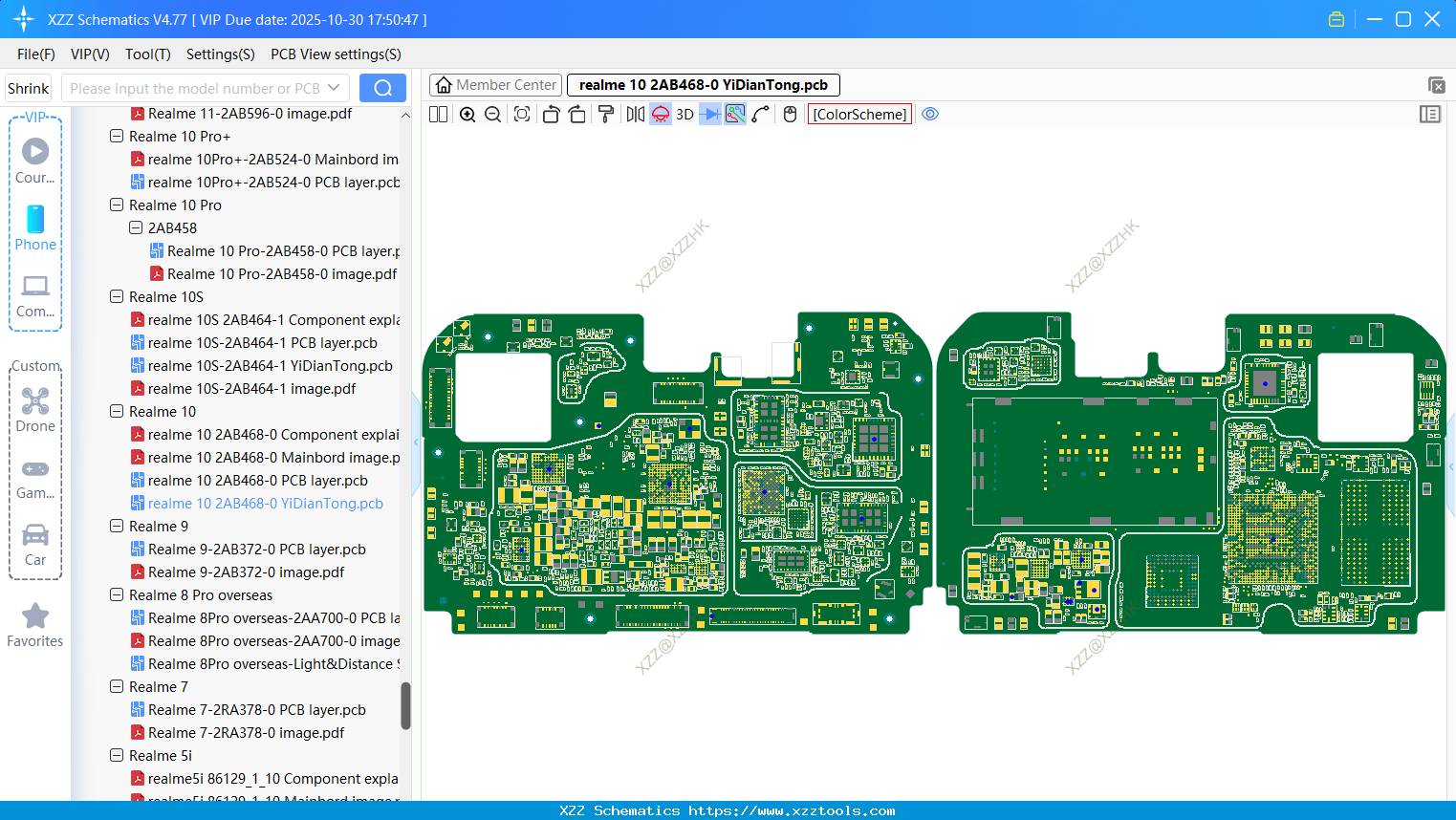The height and width of the screenshot is (820, 1456).
Task: Click the blue search button
Action: (382, 88)
